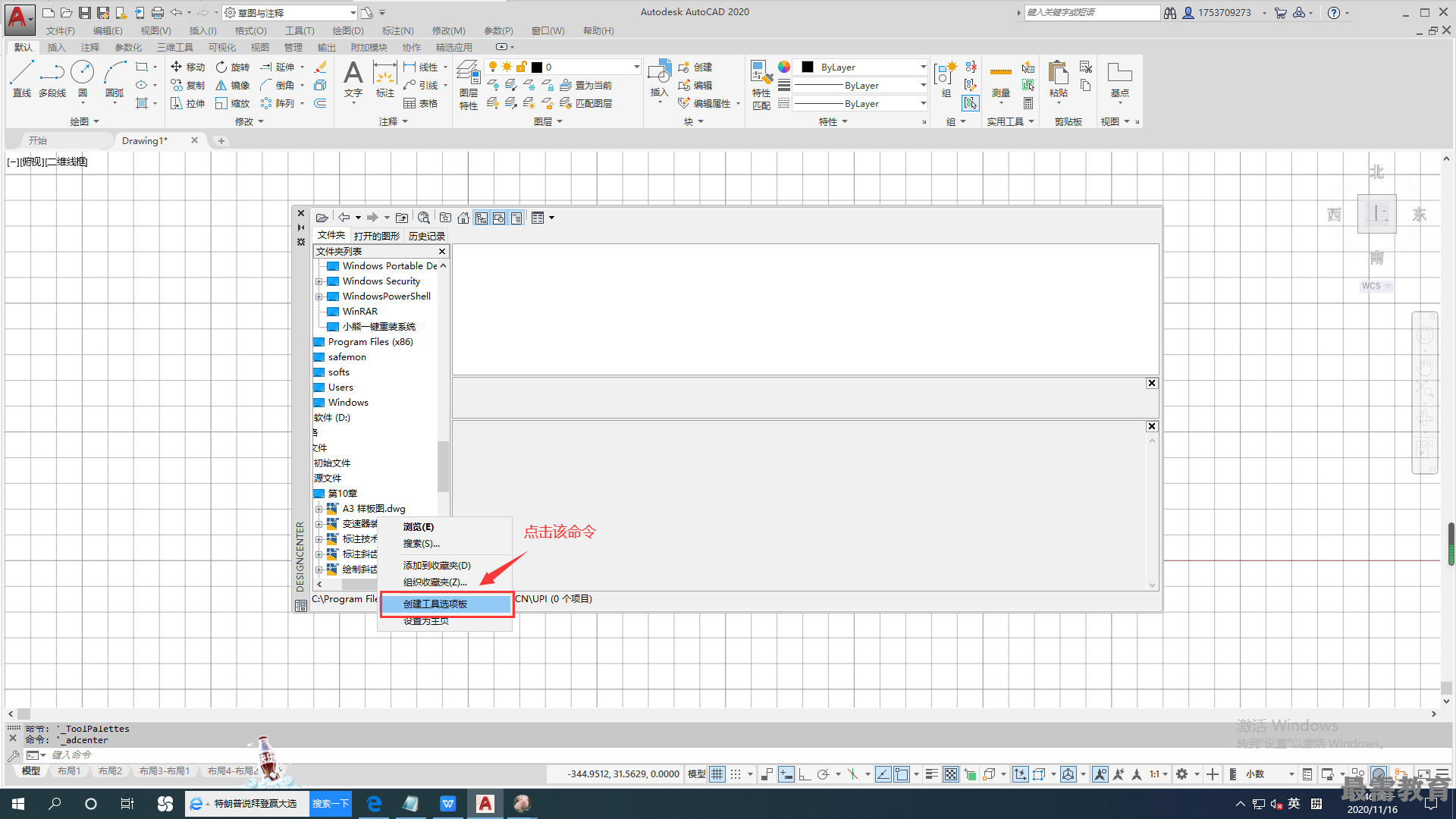Choose the Scale (缩放) tool
Image resolution: width=1456 pixels, height=819 pixels.
click(232, 103)
